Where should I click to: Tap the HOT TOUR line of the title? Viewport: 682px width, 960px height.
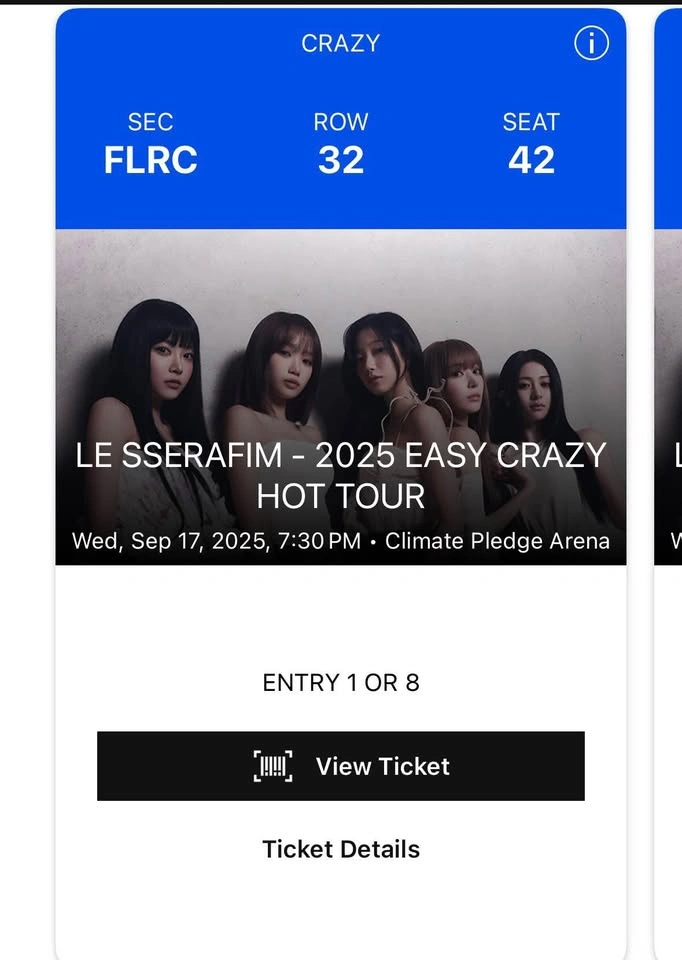click(341, 496)
